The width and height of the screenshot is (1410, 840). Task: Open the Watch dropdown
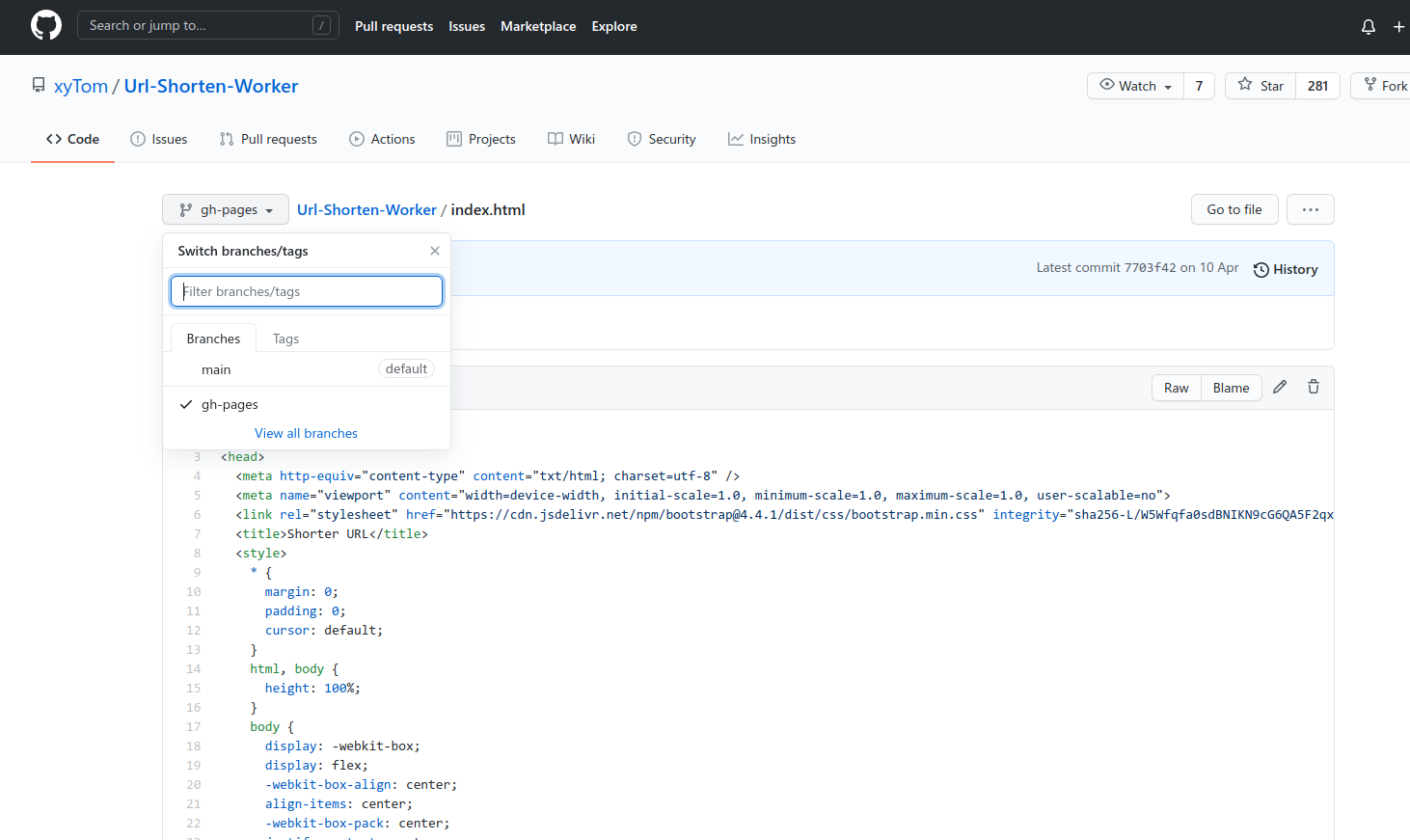click(x=1136, y=86)
